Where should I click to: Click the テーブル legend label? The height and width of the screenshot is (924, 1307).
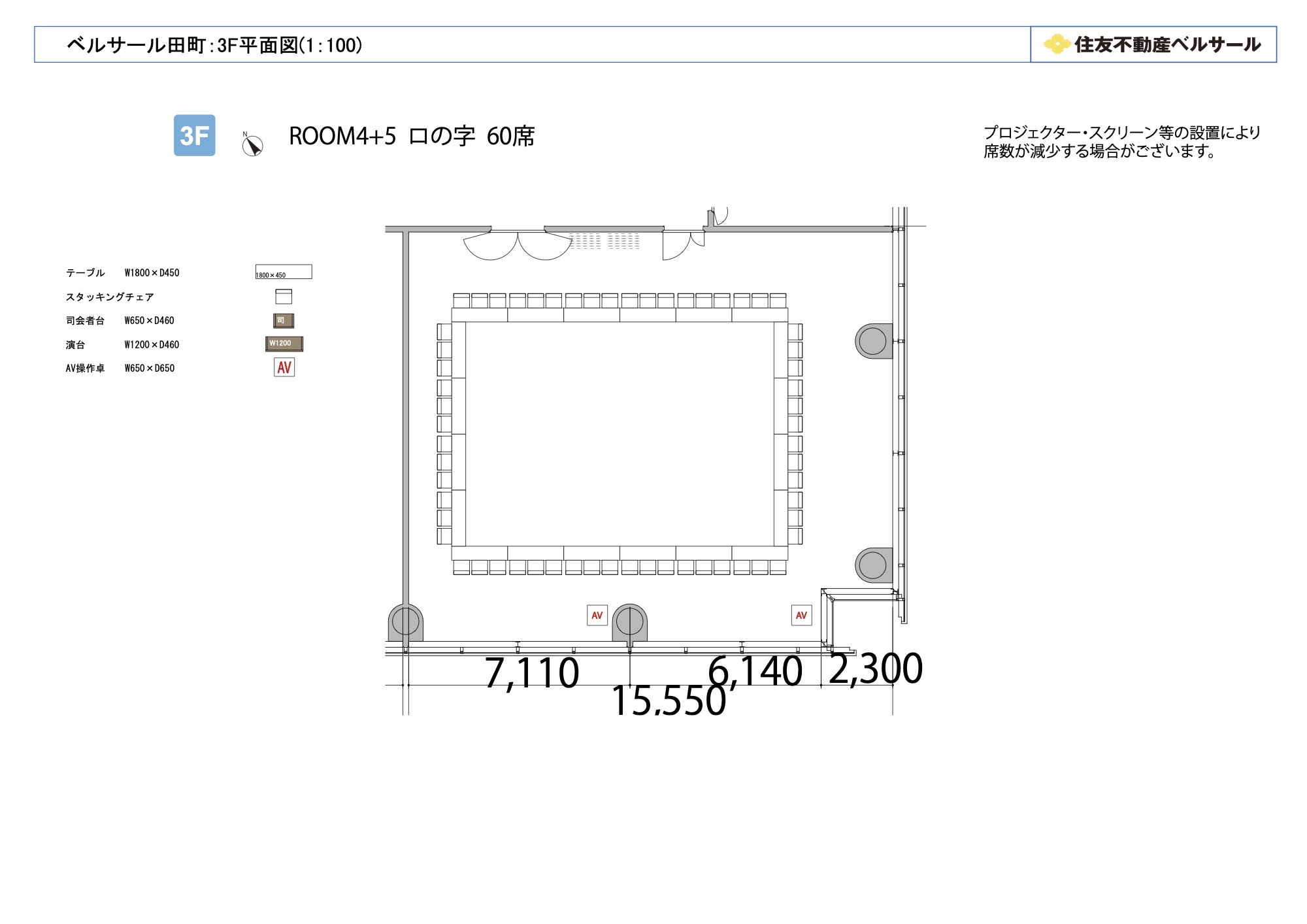[x=85, y=272]
